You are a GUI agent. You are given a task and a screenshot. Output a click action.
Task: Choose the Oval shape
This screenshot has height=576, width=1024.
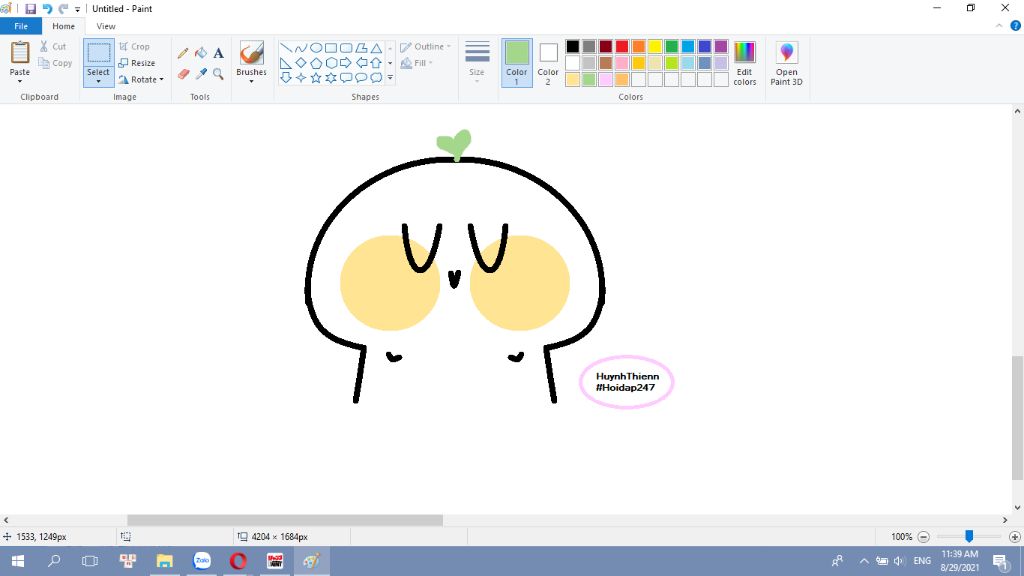point(316,48)
